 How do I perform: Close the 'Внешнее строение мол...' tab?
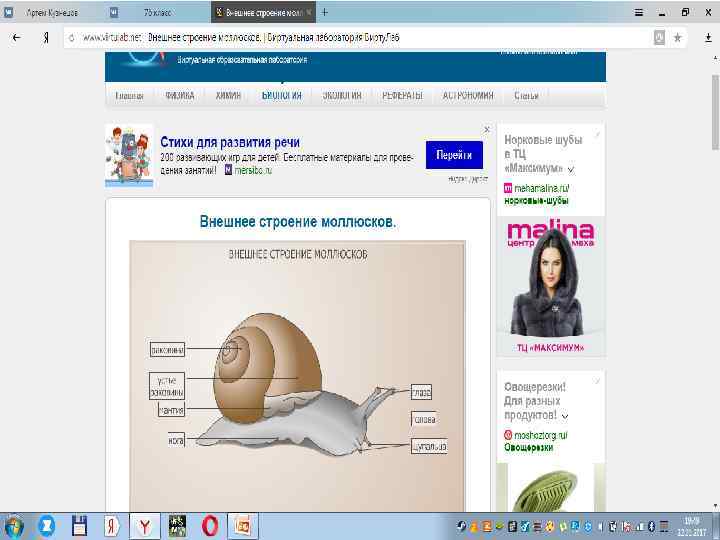[309, 12]
